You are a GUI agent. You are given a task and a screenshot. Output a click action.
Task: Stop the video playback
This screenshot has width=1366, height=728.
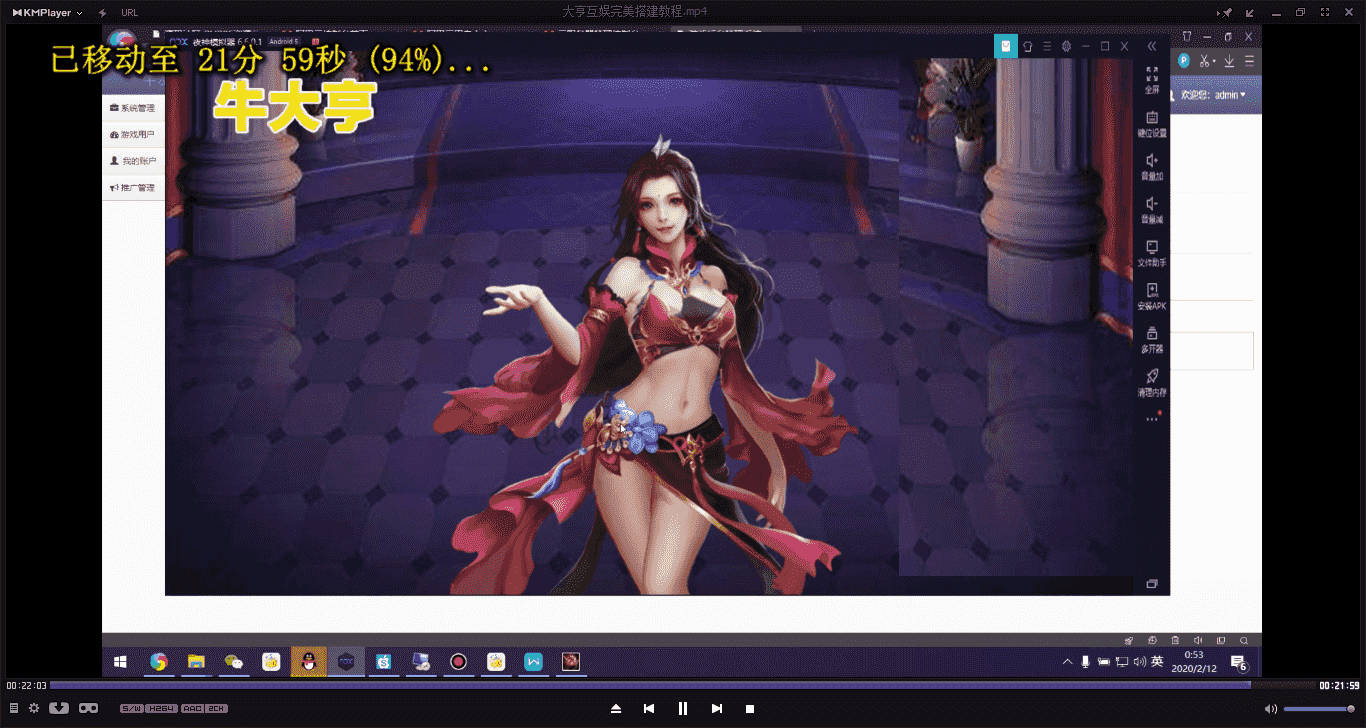click(x=750, y=708)
